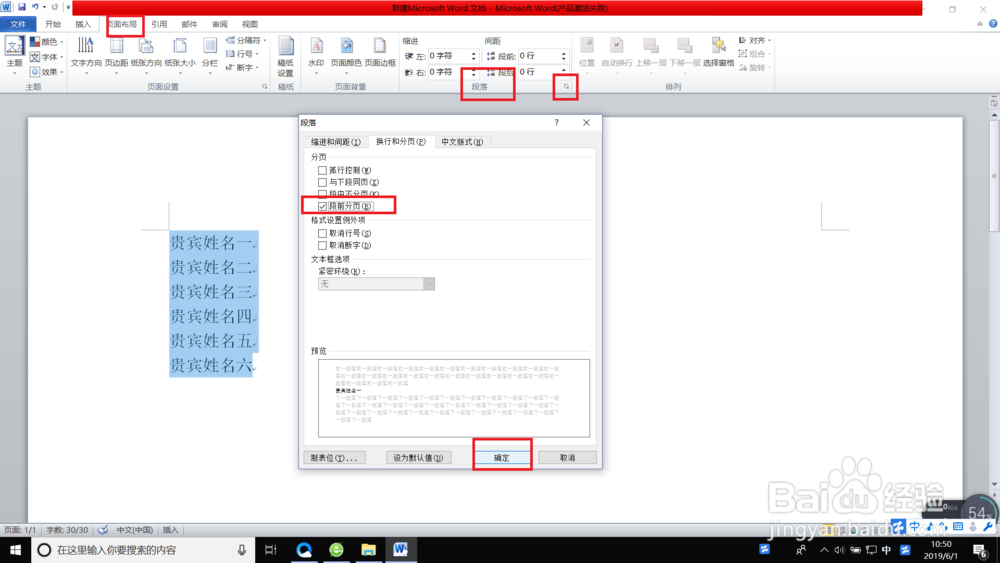Screen dimensions: 1000x563
Task: Open the 行号 line numbers dropdown
Action: pos(243,54)
